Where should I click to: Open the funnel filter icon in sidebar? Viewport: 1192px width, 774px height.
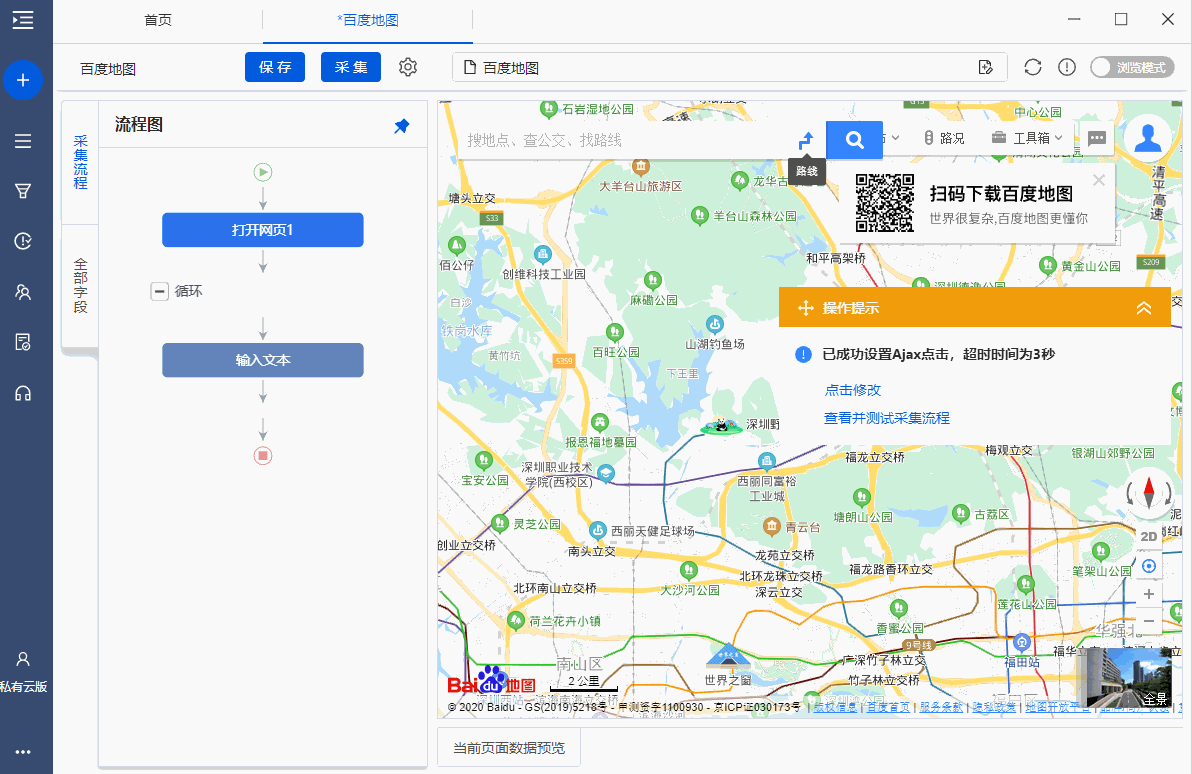[x=23, y=191]
